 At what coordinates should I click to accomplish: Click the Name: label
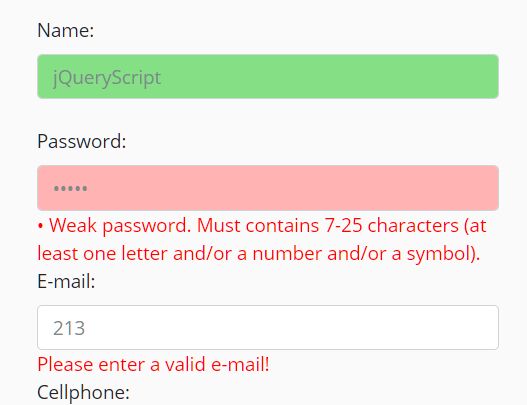coord(66,30)
